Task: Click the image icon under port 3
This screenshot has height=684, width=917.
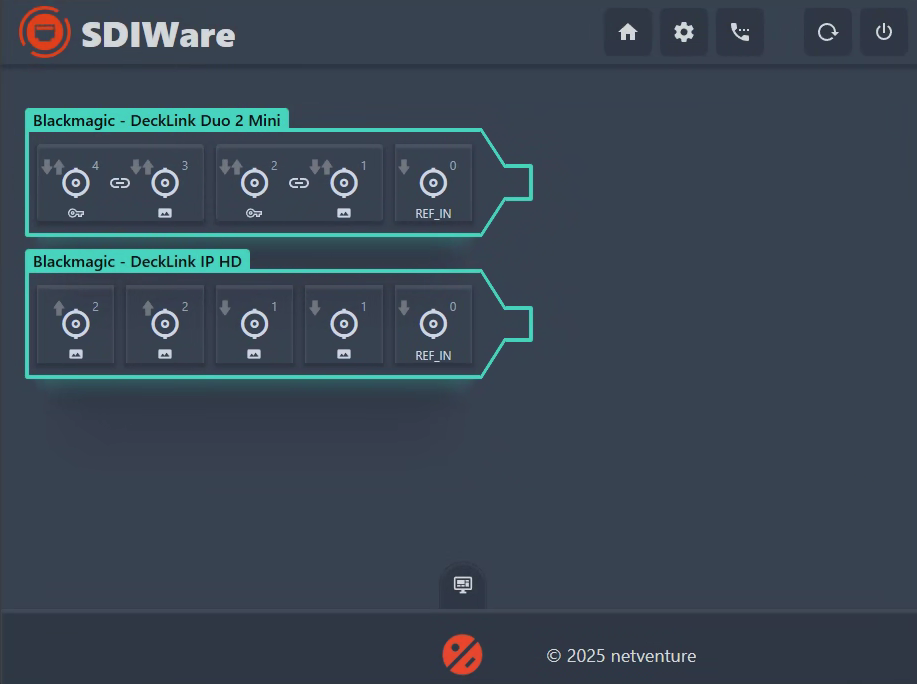Action: [x=166, y=213]
